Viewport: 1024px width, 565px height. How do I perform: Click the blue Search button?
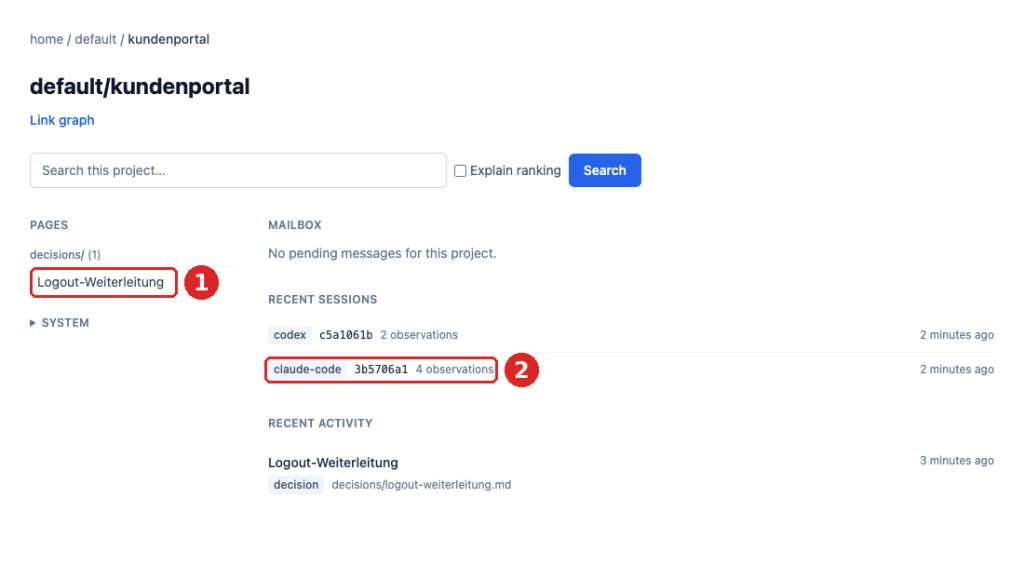[605, 170]
